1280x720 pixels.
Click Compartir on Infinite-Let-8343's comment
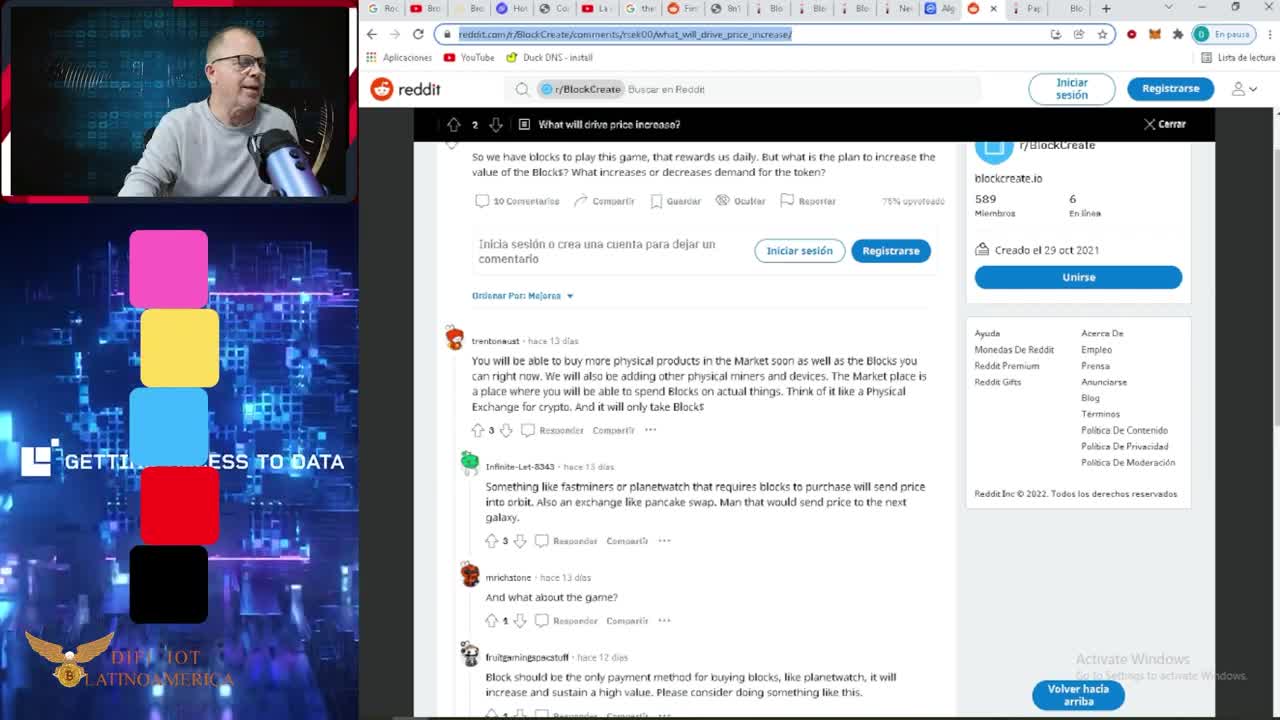[x=627, y=541]
